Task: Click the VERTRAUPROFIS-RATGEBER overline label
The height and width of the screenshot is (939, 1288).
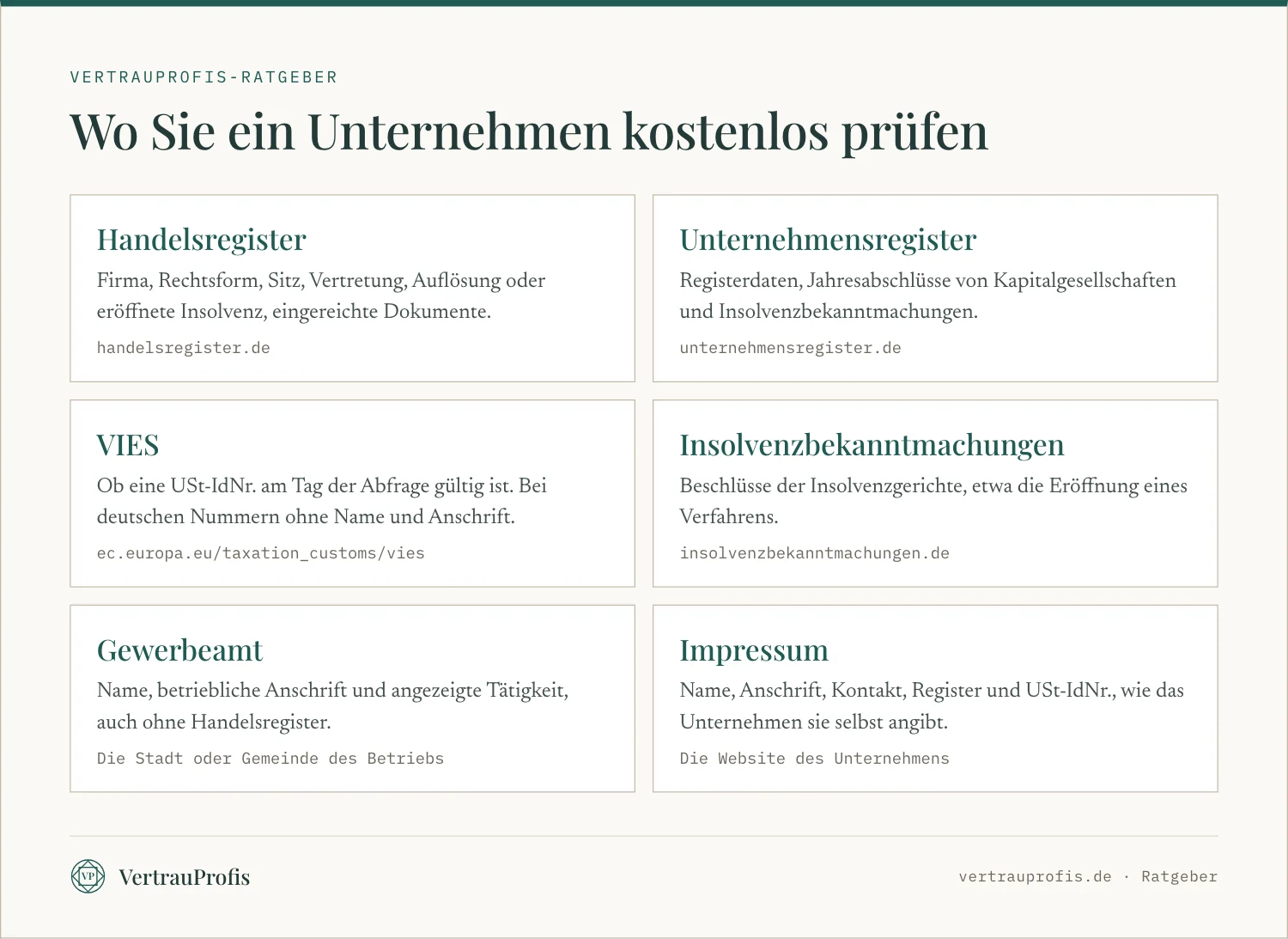Action: (204, 77)
